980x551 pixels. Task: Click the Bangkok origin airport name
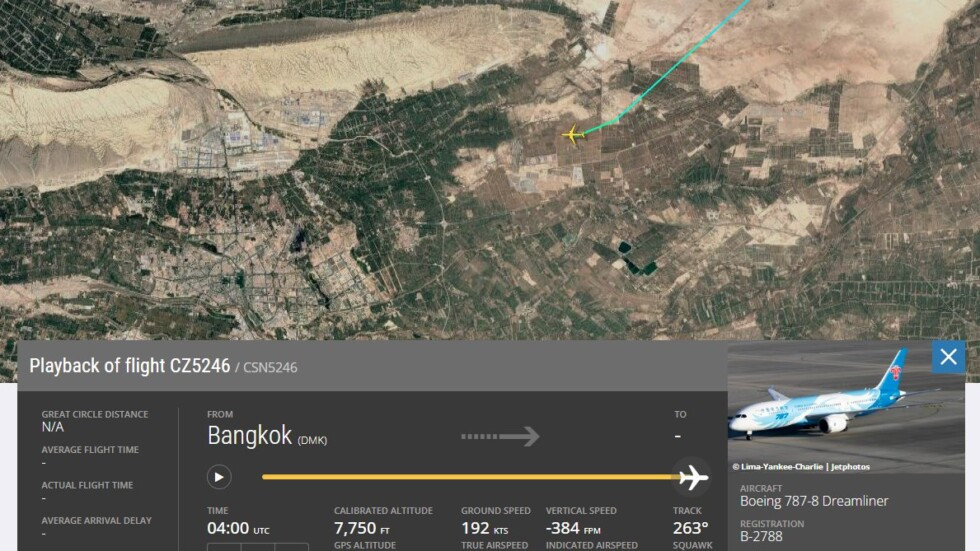point(249,435)
